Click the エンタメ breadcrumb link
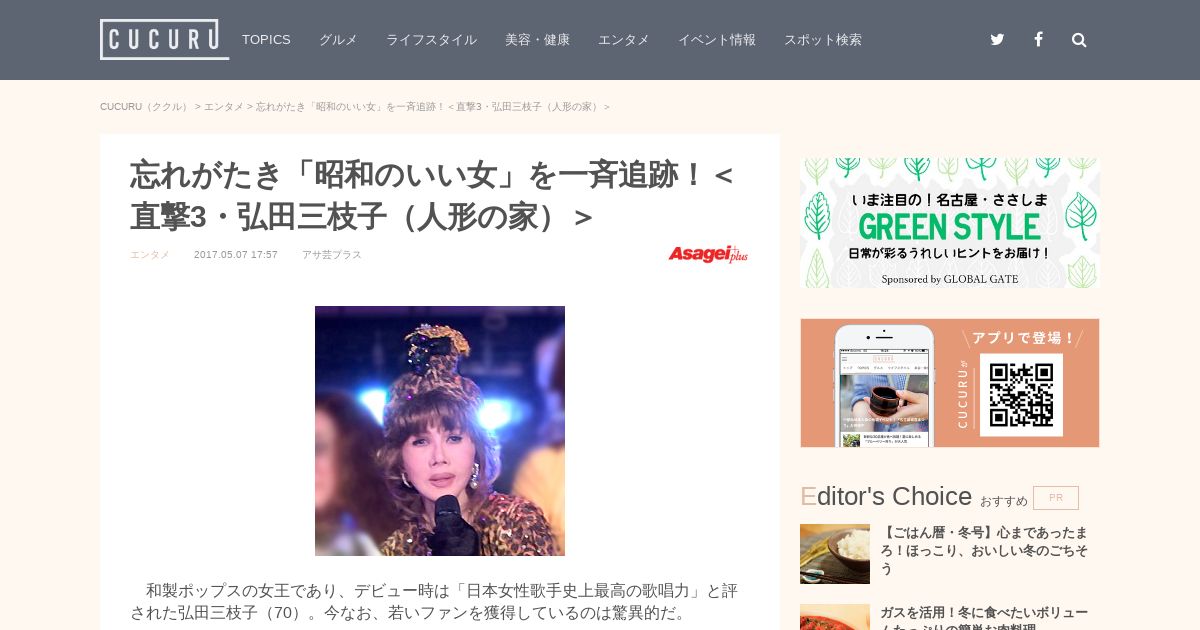The width and height of the screenshot is (1200, 630). pos(224,107)
